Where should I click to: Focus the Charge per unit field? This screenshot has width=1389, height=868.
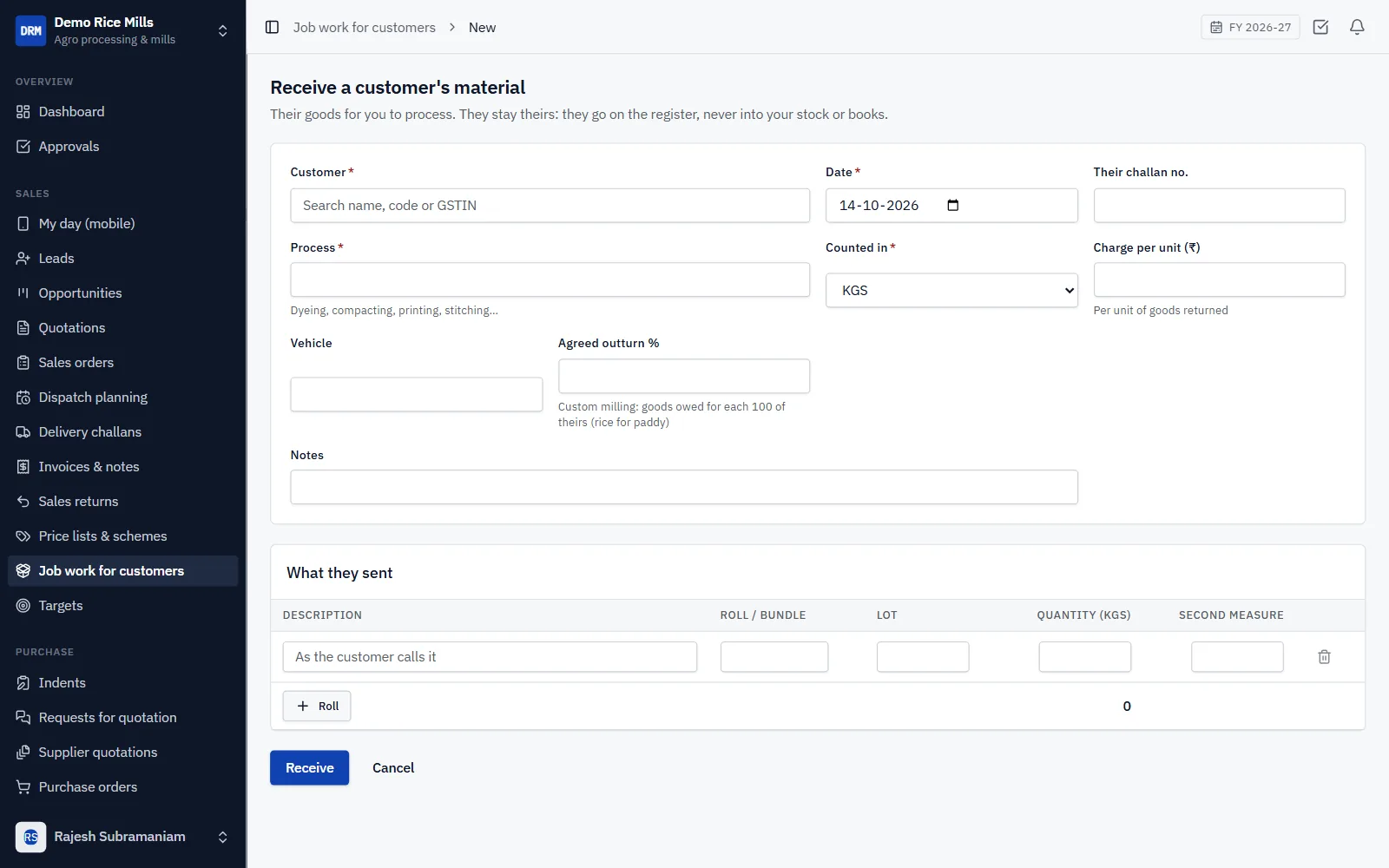click(1219, 280)
